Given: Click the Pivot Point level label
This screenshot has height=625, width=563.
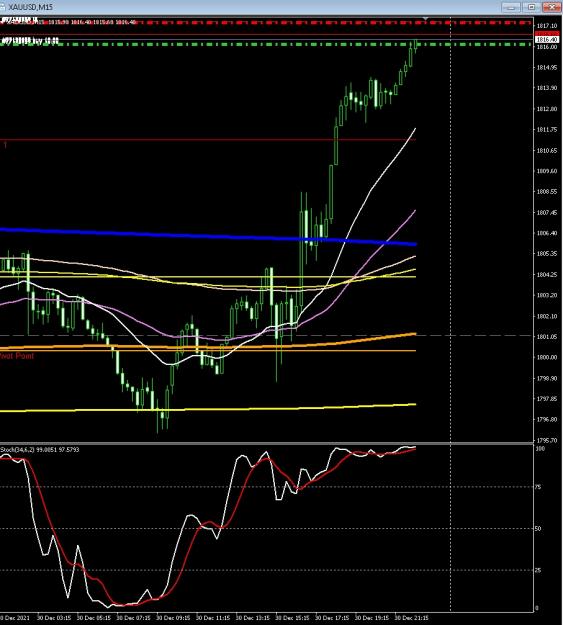Looking at the screenshot, I should click(17, 356).
